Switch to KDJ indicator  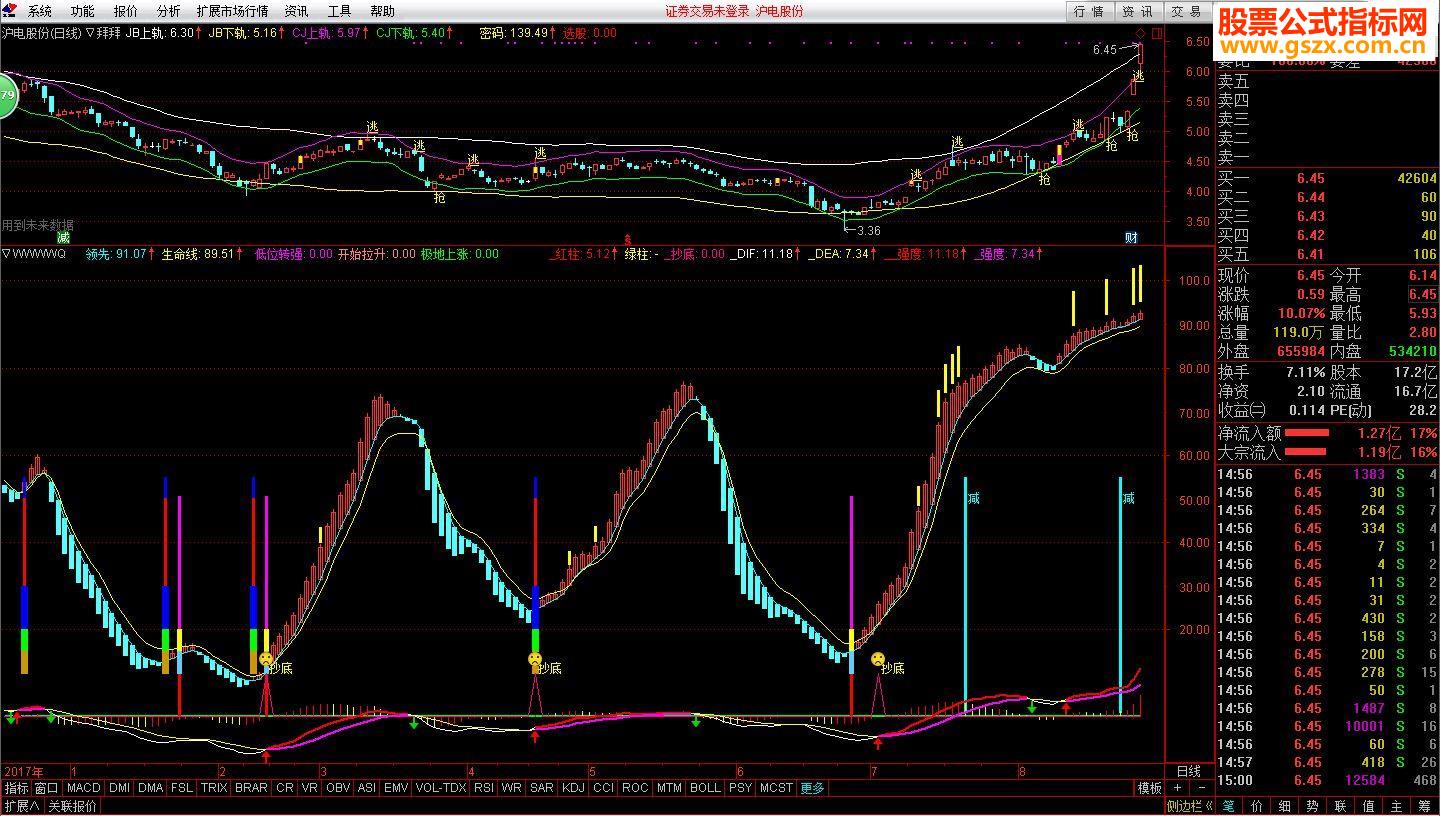tap(573, 788)
